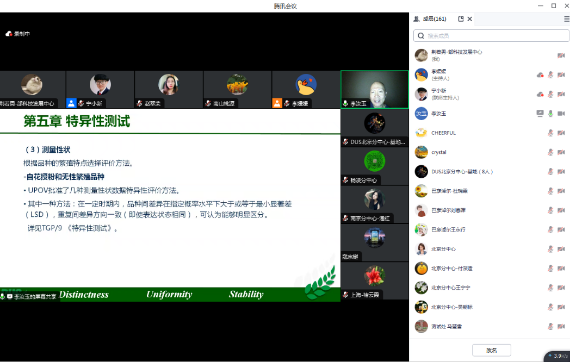Toggle muted microphone in the DUS北京分中心 row
The width and height of the screenshot is (570, 362).
click(x=551, y=172)
